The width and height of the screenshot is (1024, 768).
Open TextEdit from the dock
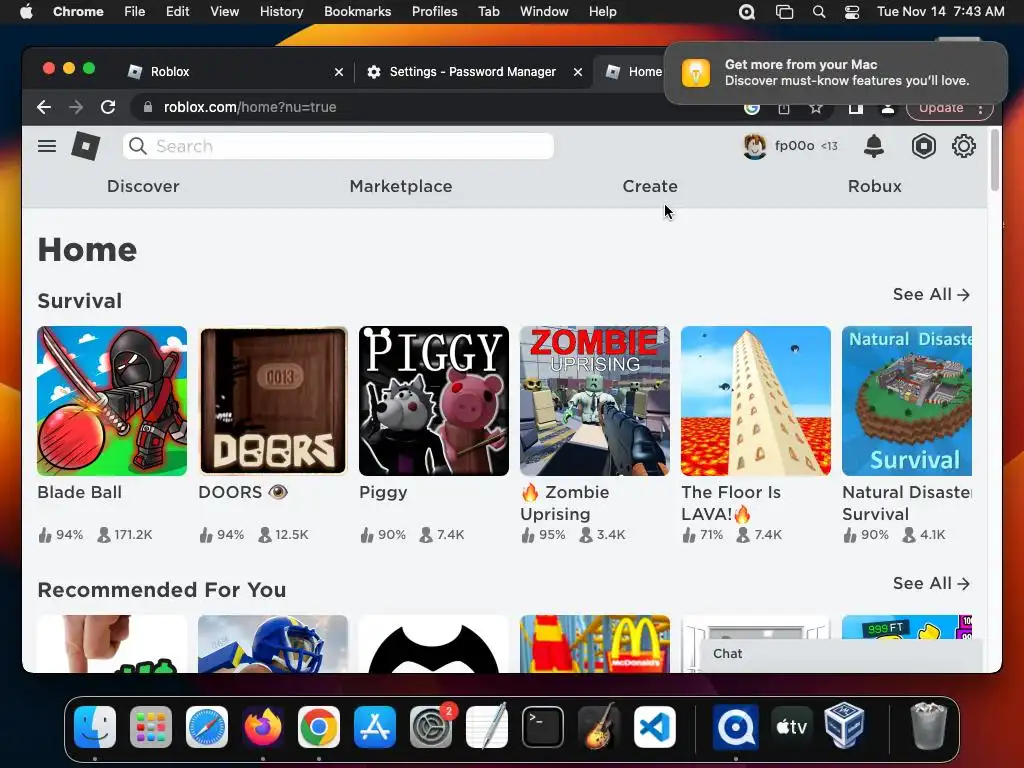pyautogui.click(x=487, y=726)
